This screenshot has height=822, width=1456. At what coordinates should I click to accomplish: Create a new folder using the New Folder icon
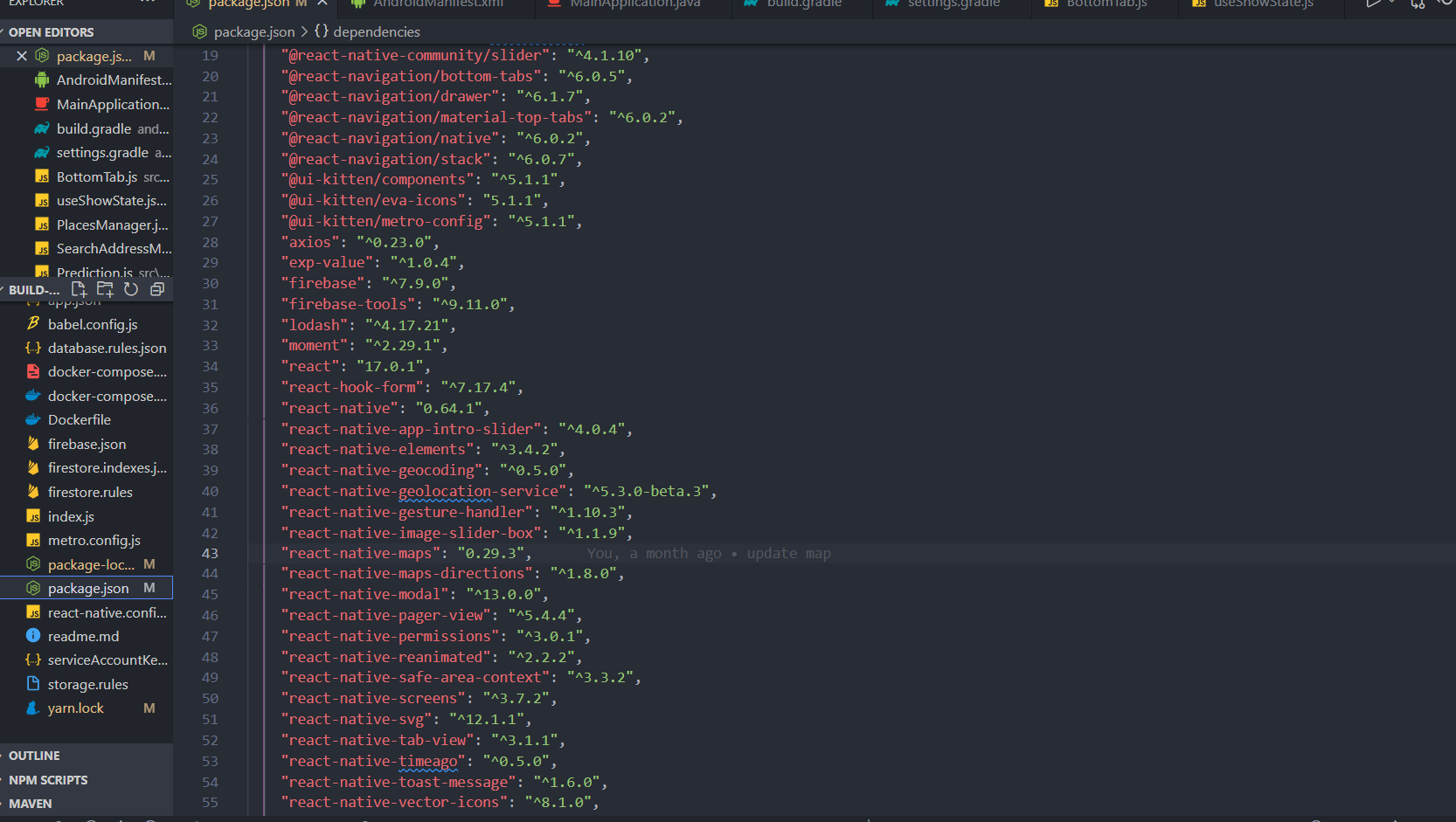105,289
